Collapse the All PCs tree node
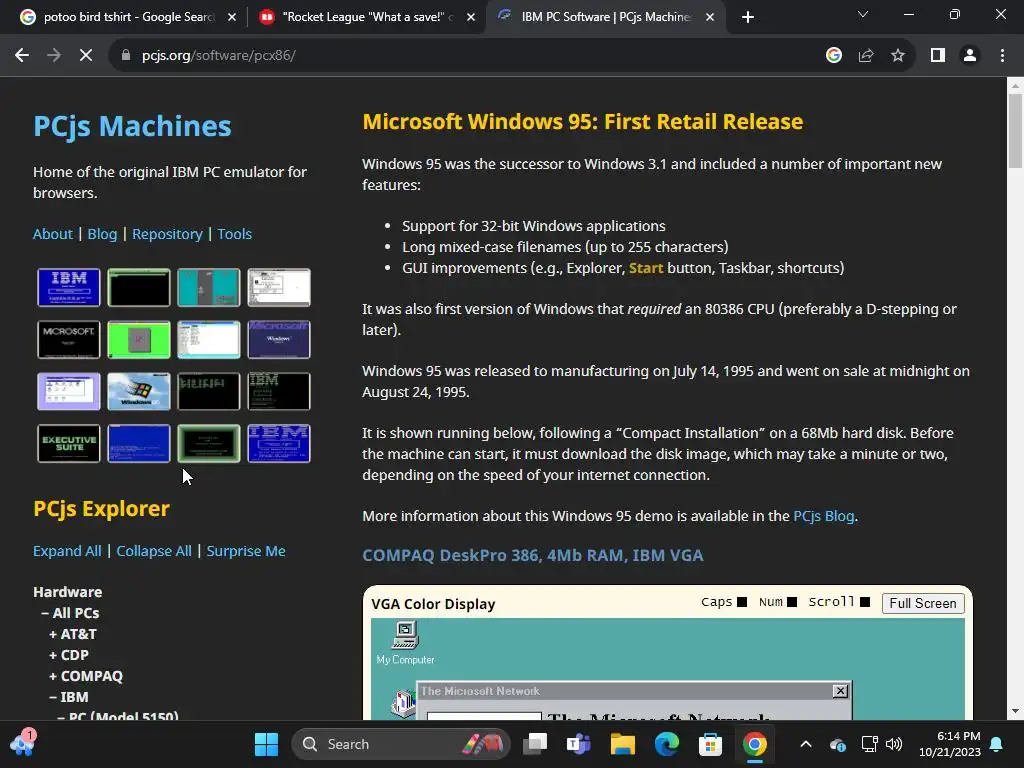 (x=71, y=613)
